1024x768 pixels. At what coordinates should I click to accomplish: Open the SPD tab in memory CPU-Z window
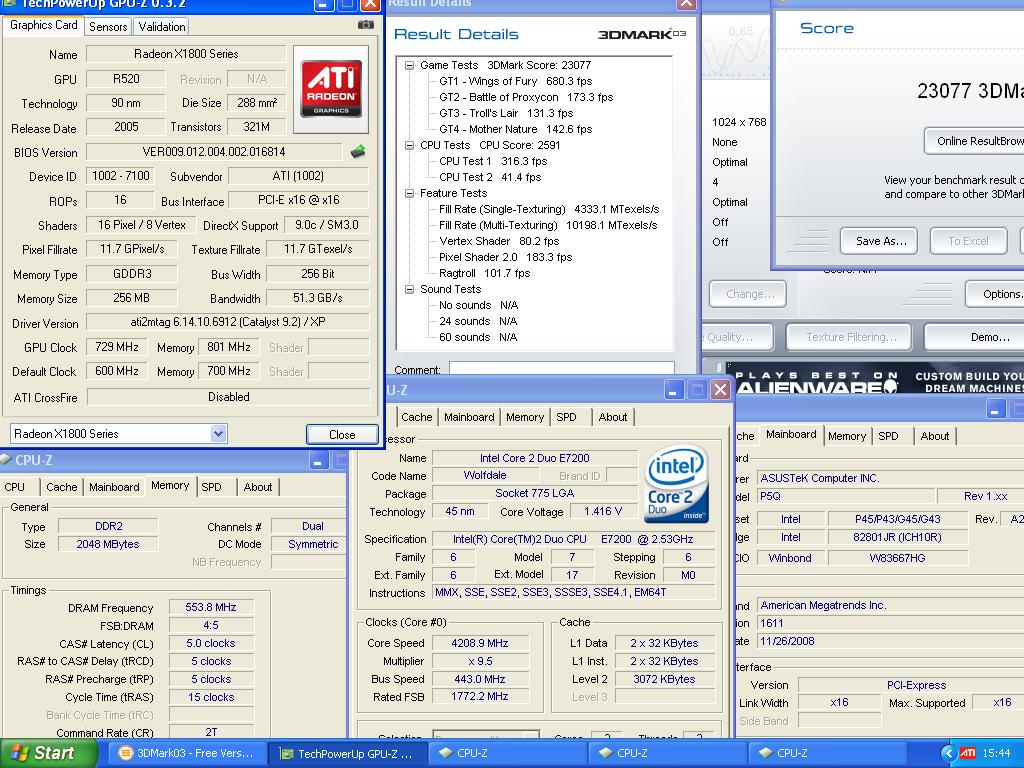click(211, 487)
